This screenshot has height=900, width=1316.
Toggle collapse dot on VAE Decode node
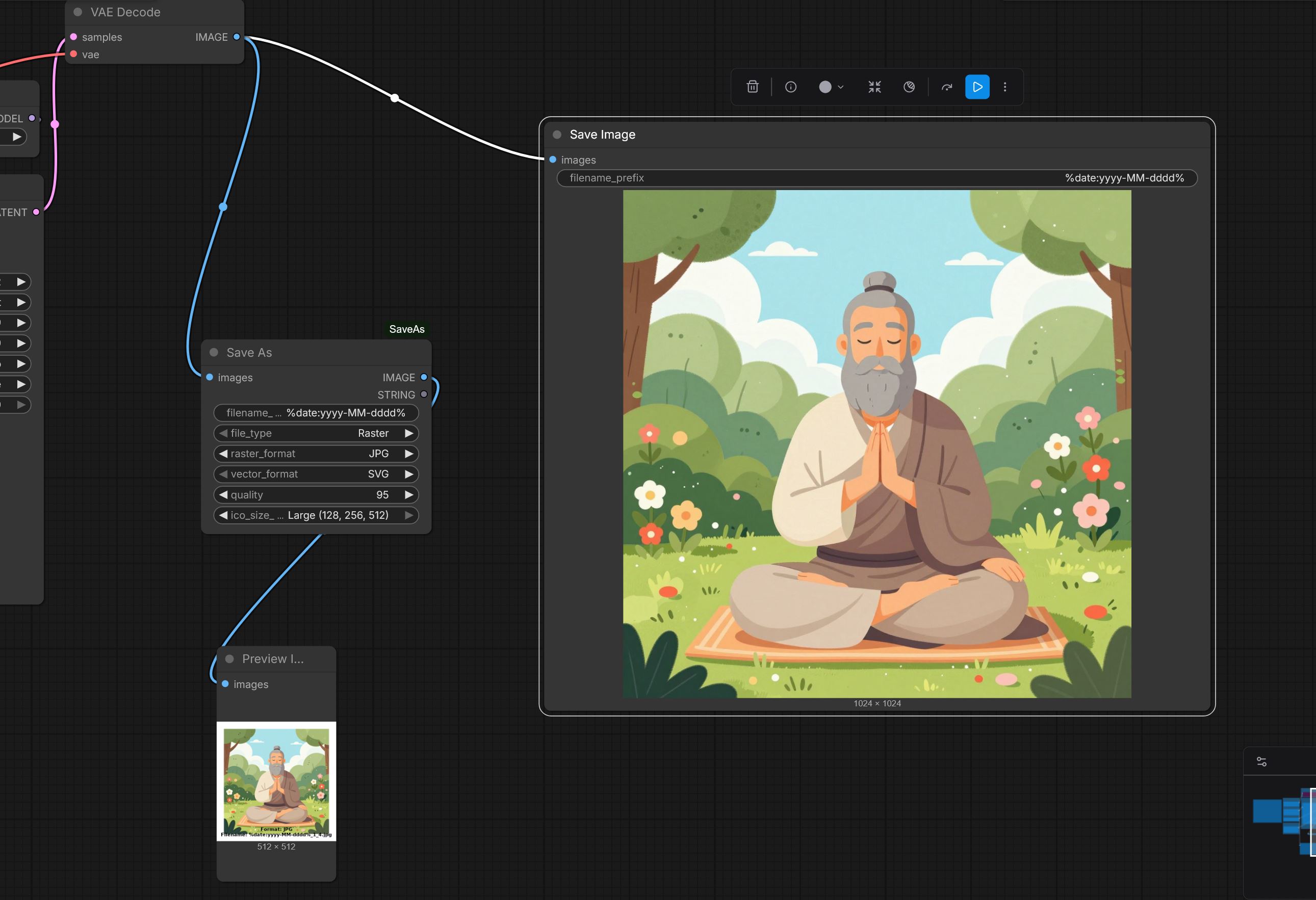[78, 12]
